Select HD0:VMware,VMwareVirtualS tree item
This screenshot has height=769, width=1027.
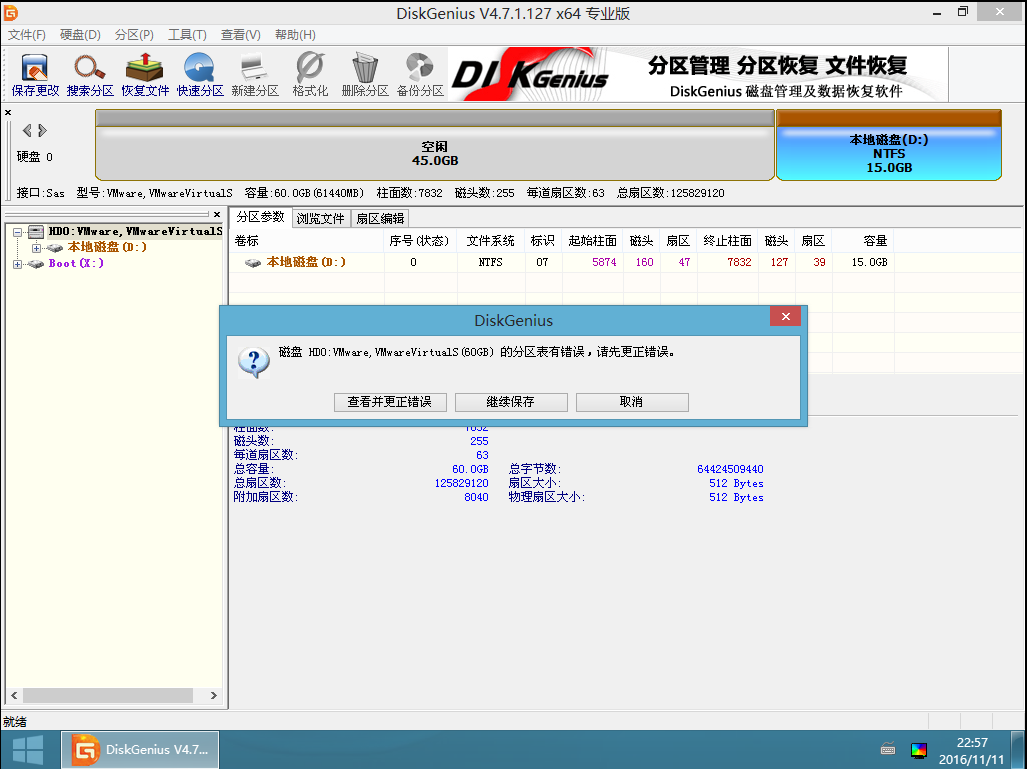135,231
